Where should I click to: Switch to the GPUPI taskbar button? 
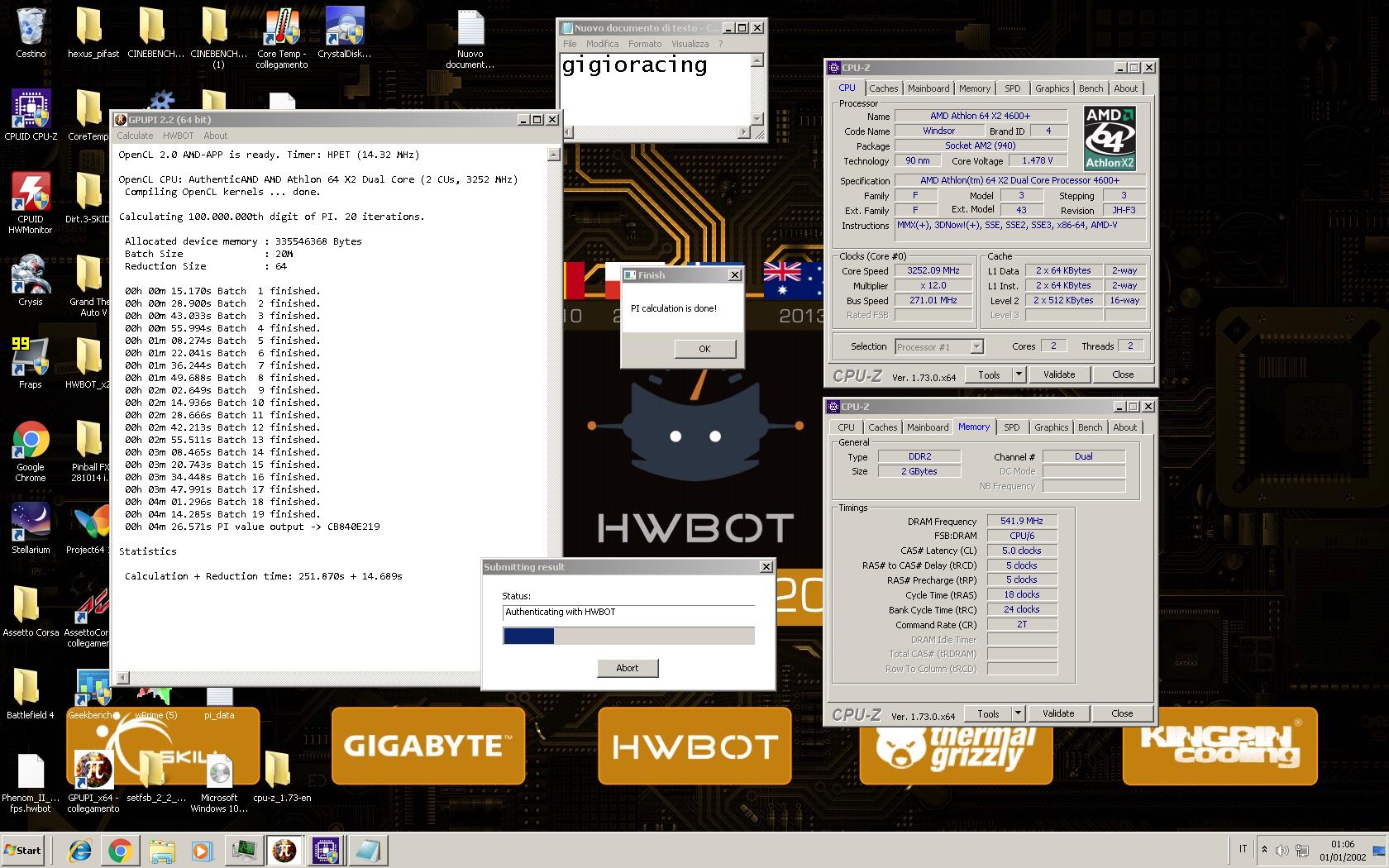point(284,850)
